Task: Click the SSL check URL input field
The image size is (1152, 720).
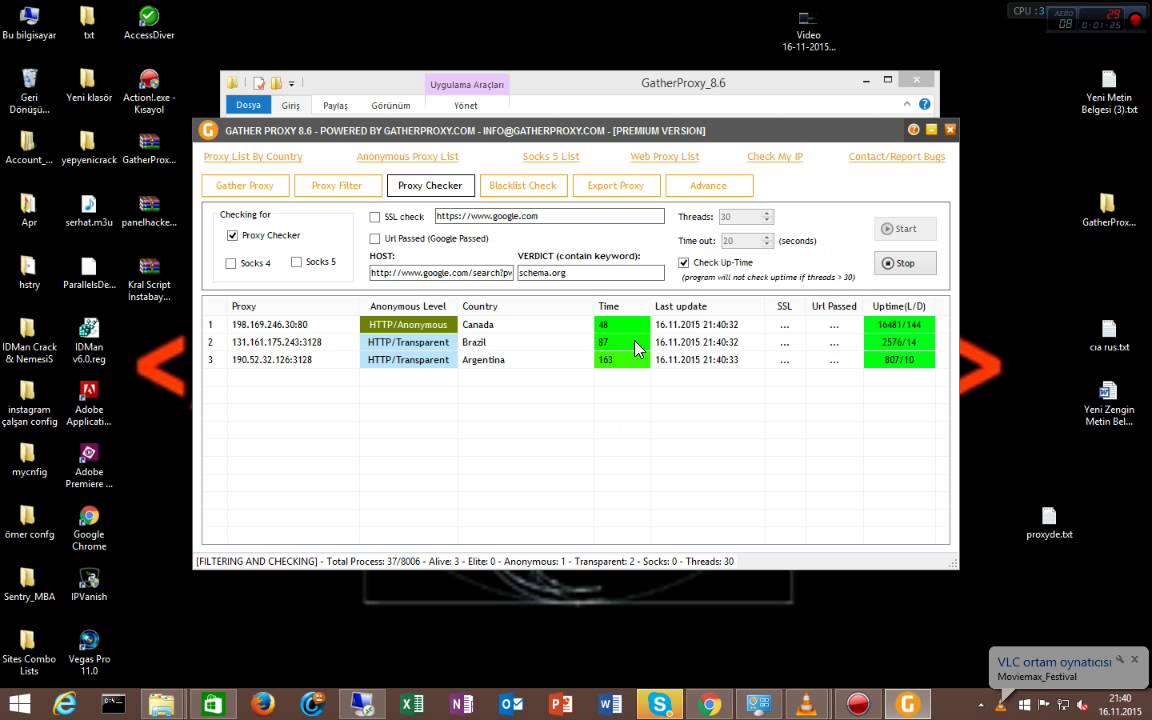Action: pyautogui.click(x=550, y=216)
